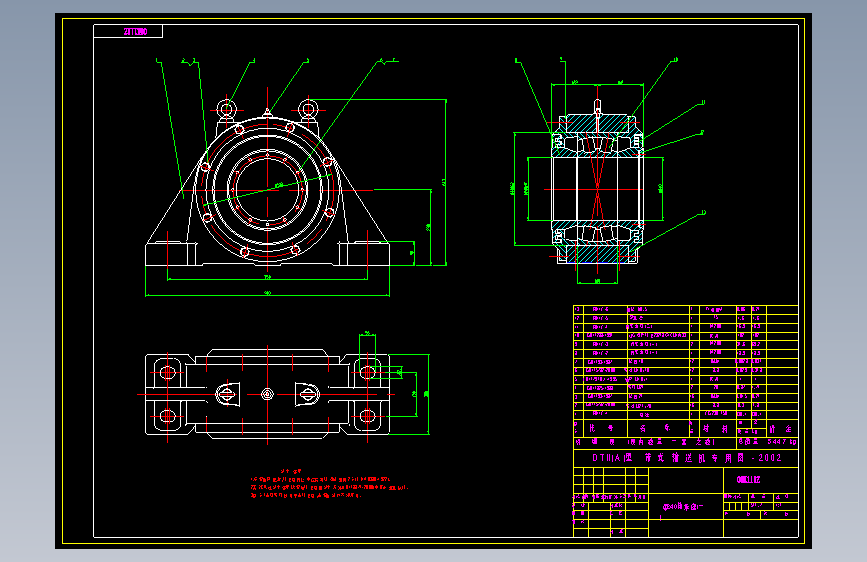Viewport: 867px width, 562px height.
Task: Select the overall base width dimension line
Action: (268, 295)
